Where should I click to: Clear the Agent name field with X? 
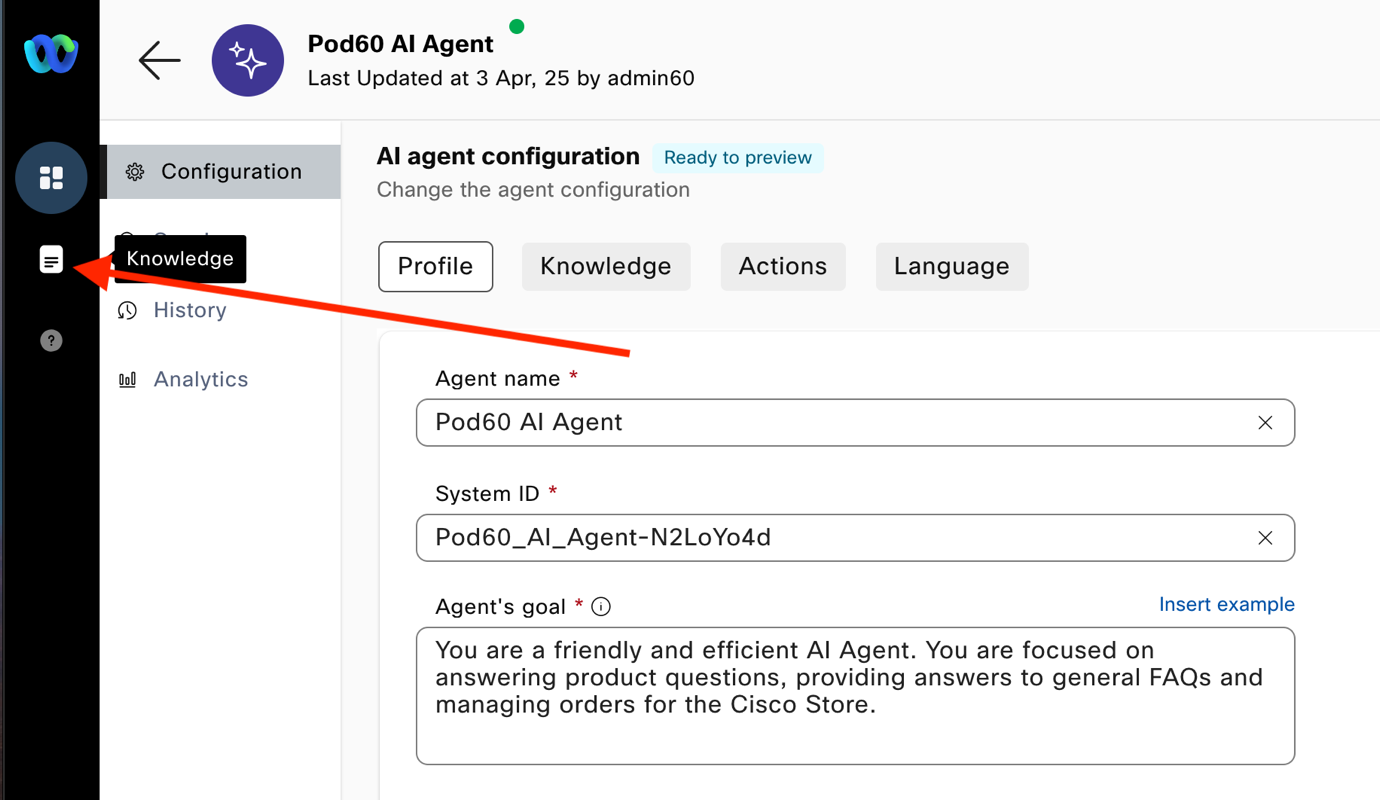[1265, 423]
